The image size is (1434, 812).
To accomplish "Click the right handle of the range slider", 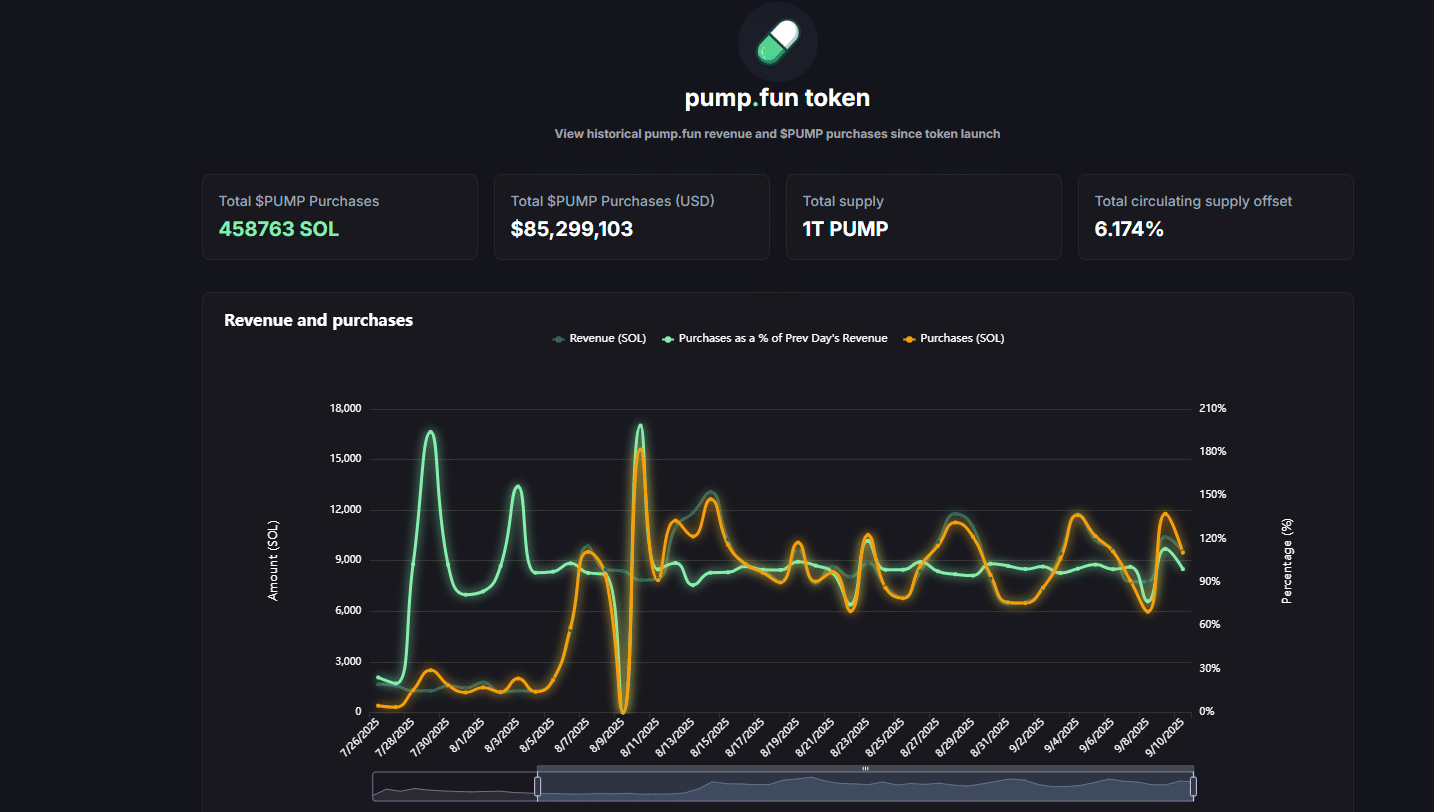I will 1193,787.
